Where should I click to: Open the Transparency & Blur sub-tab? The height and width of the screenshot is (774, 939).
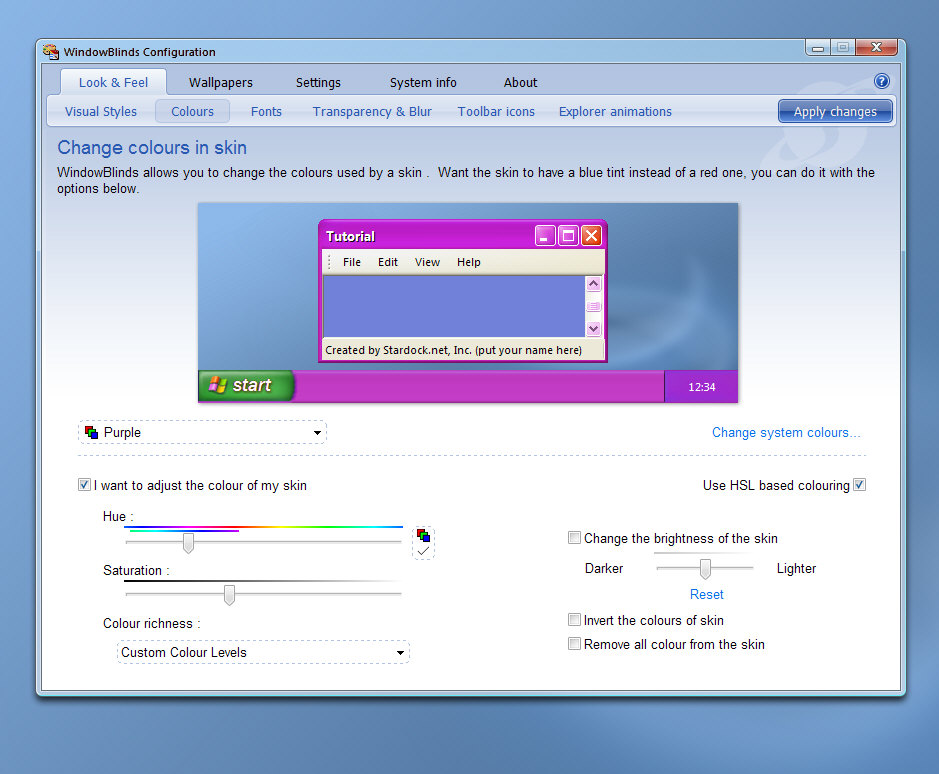(x=372, y=111)
